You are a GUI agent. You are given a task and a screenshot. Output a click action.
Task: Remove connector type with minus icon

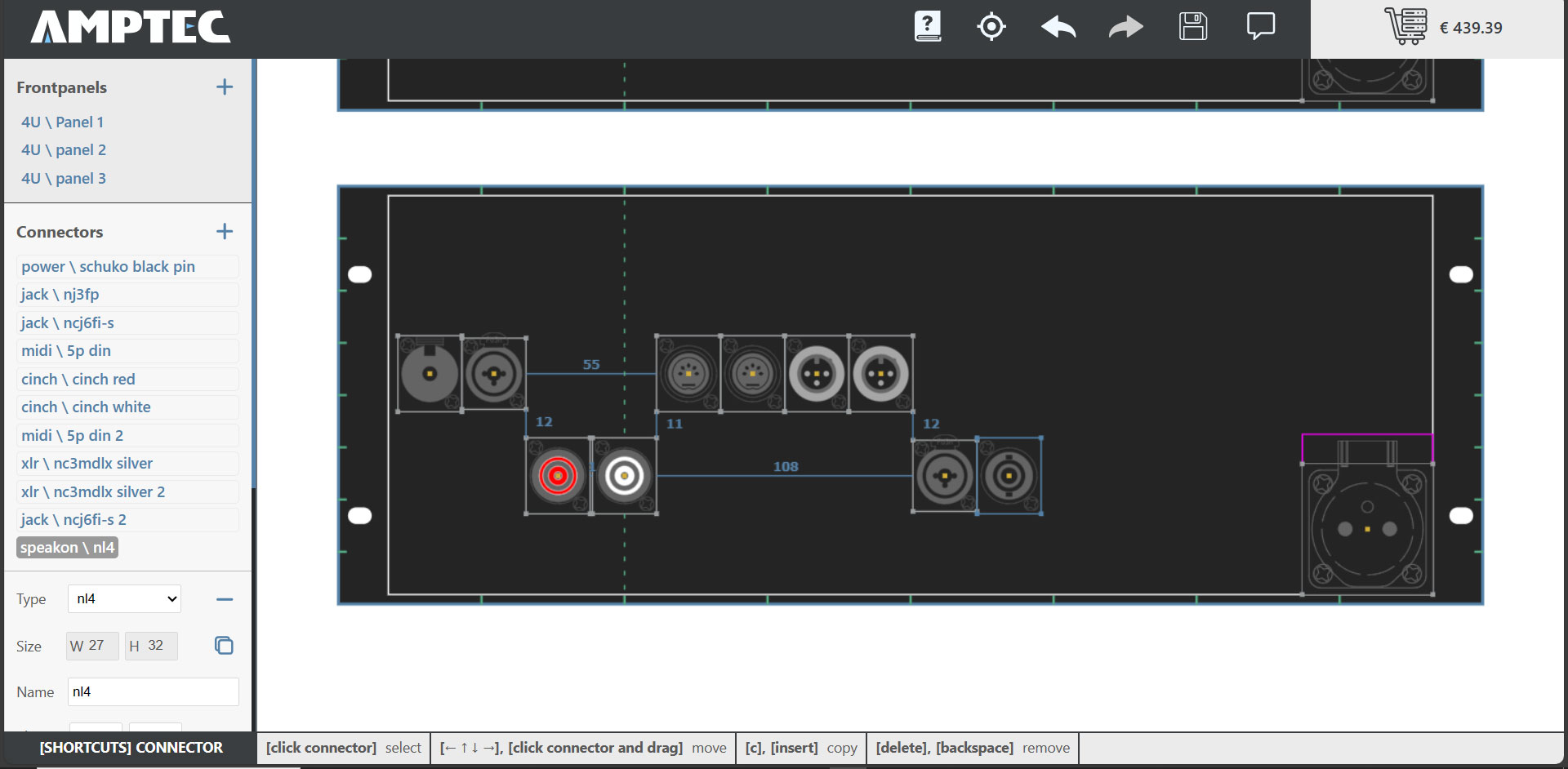pos(225,599)
